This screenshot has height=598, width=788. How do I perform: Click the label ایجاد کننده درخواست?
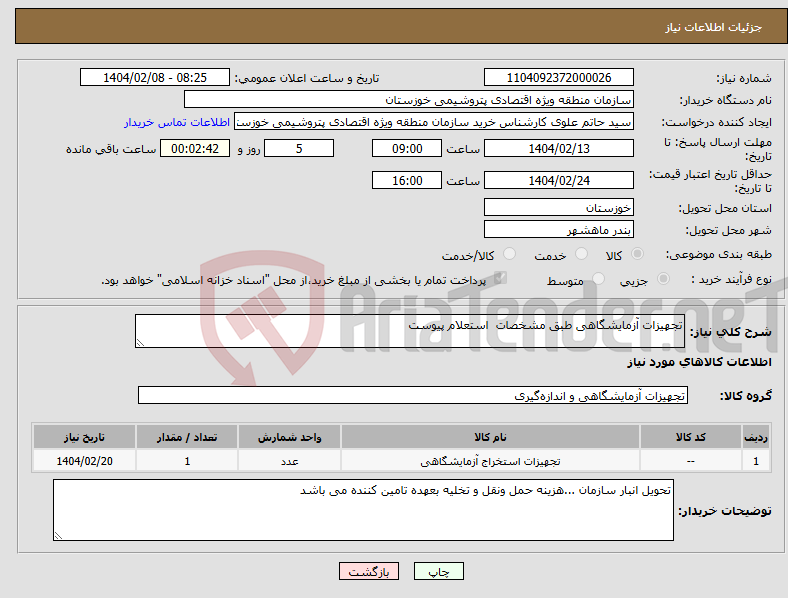tap(717, 122)
